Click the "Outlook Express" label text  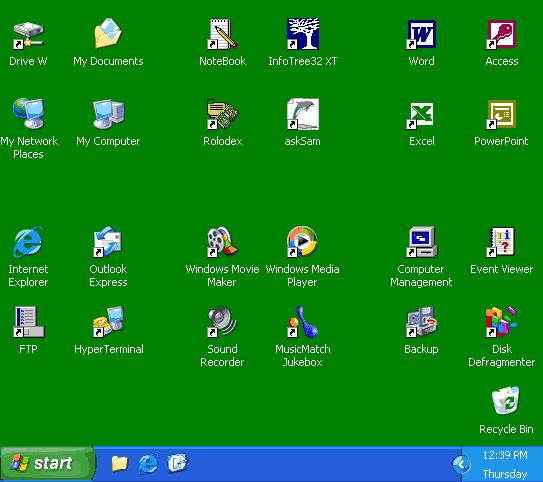tap(108, 276)
